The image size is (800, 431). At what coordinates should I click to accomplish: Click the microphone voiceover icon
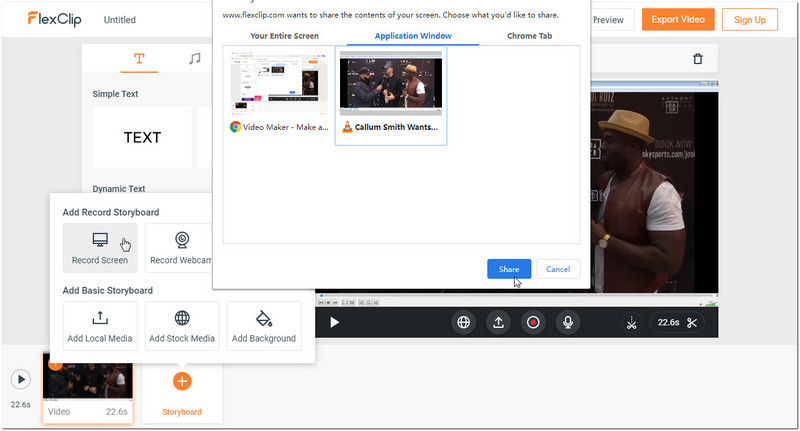click(568, 322)
